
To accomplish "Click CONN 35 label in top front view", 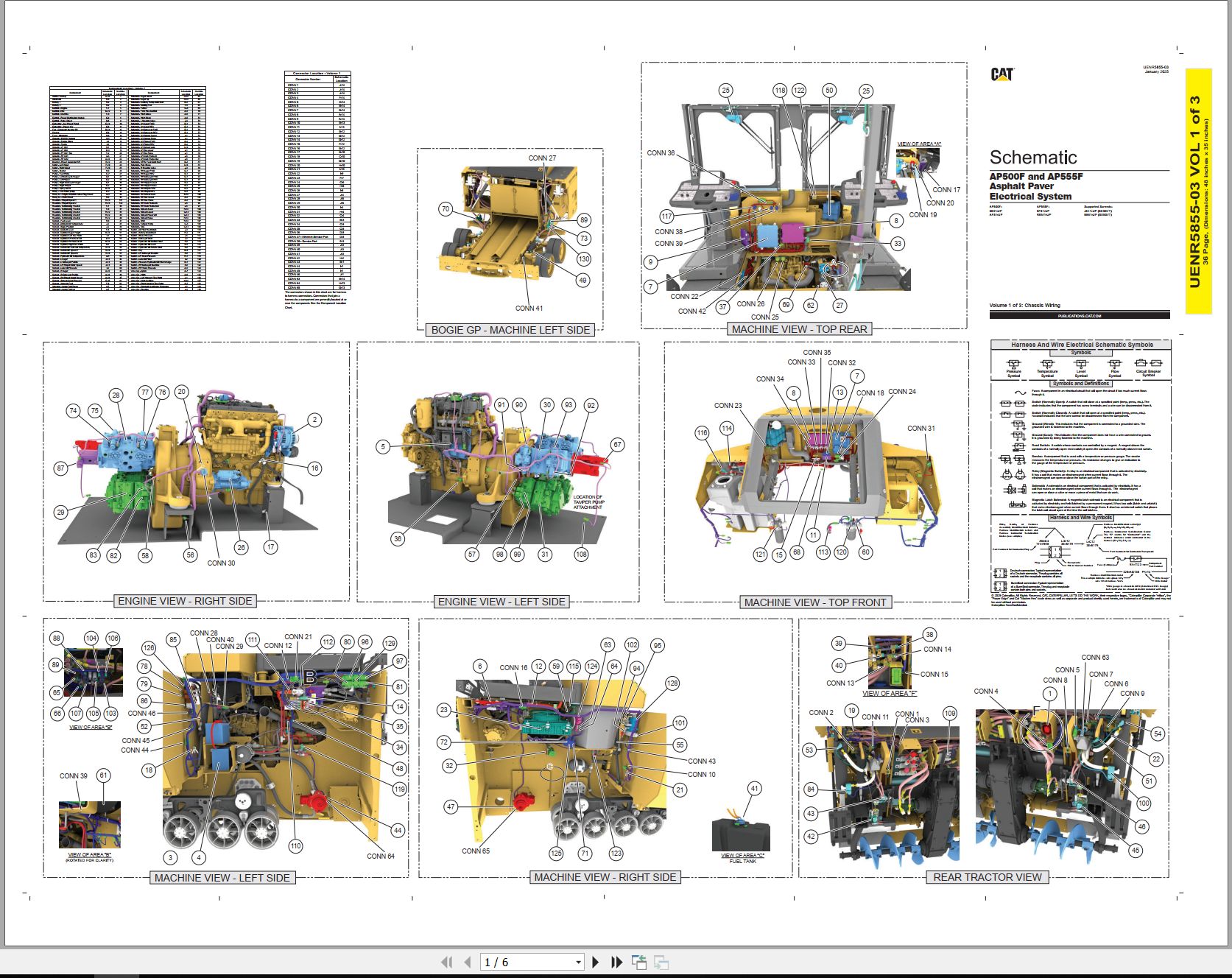I will [x=817, y=353].
